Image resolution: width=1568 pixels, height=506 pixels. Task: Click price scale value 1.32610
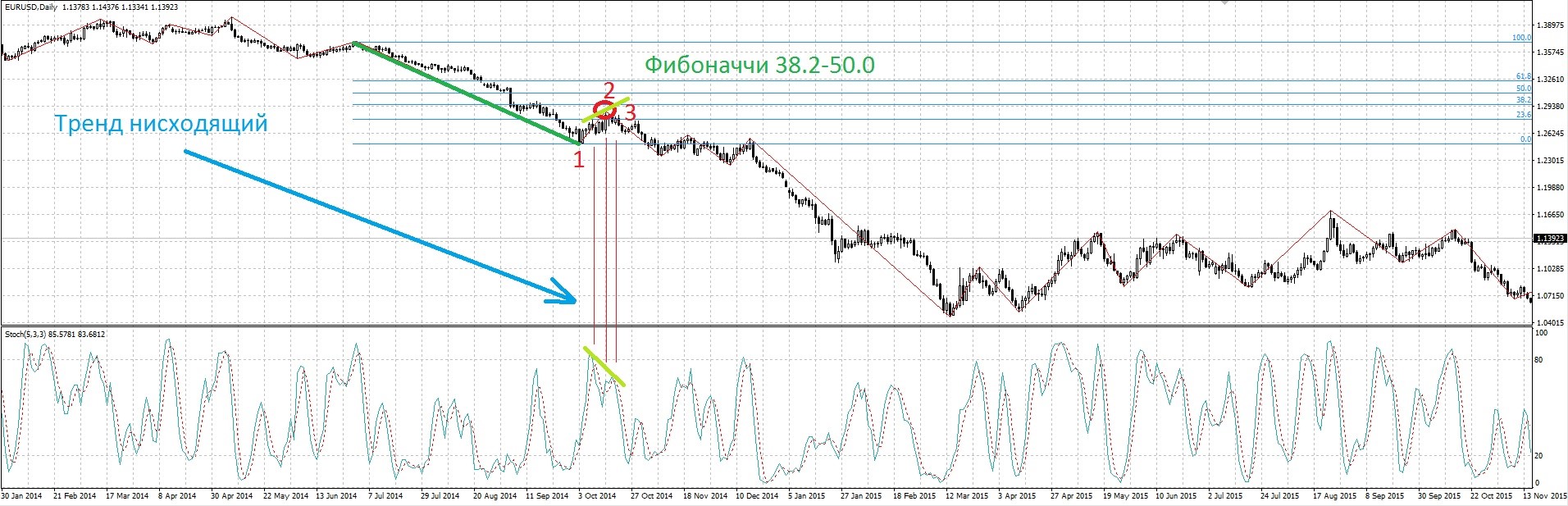[x=1550, y=80]
